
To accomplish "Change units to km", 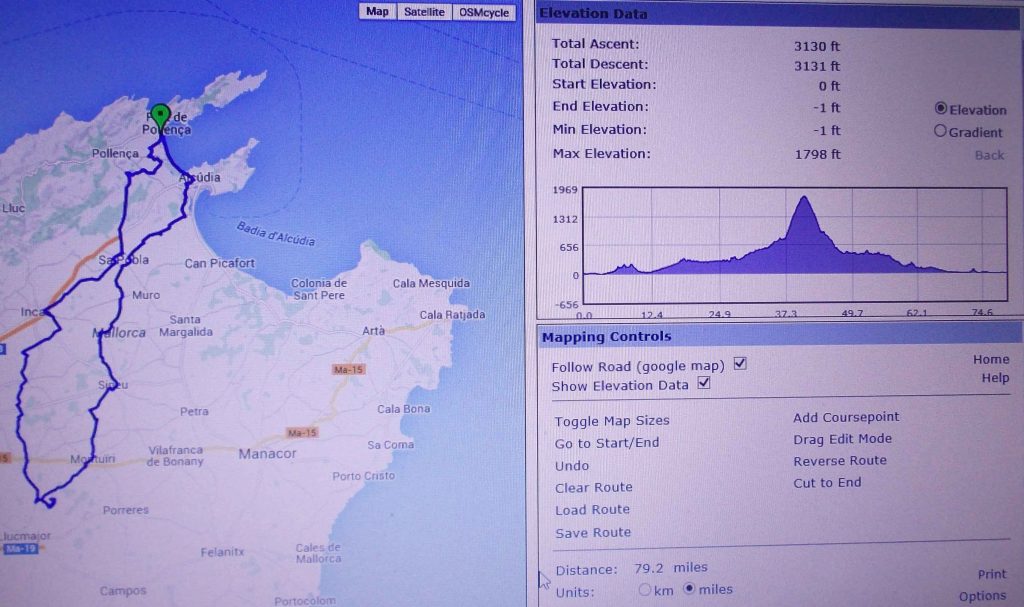I will [x=645, y=590].
